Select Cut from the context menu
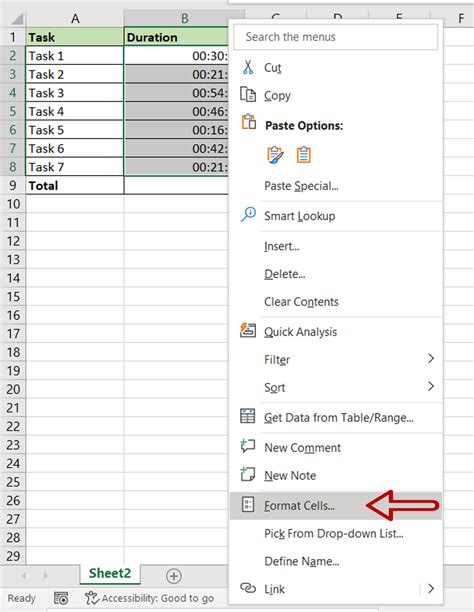 [336, 68]
